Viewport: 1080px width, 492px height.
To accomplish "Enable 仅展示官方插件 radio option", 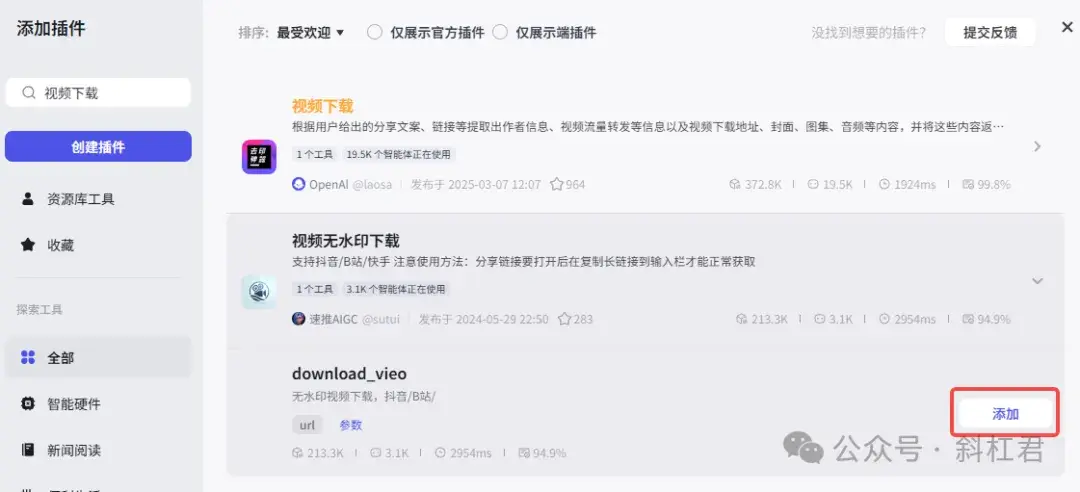I will 374,32.
